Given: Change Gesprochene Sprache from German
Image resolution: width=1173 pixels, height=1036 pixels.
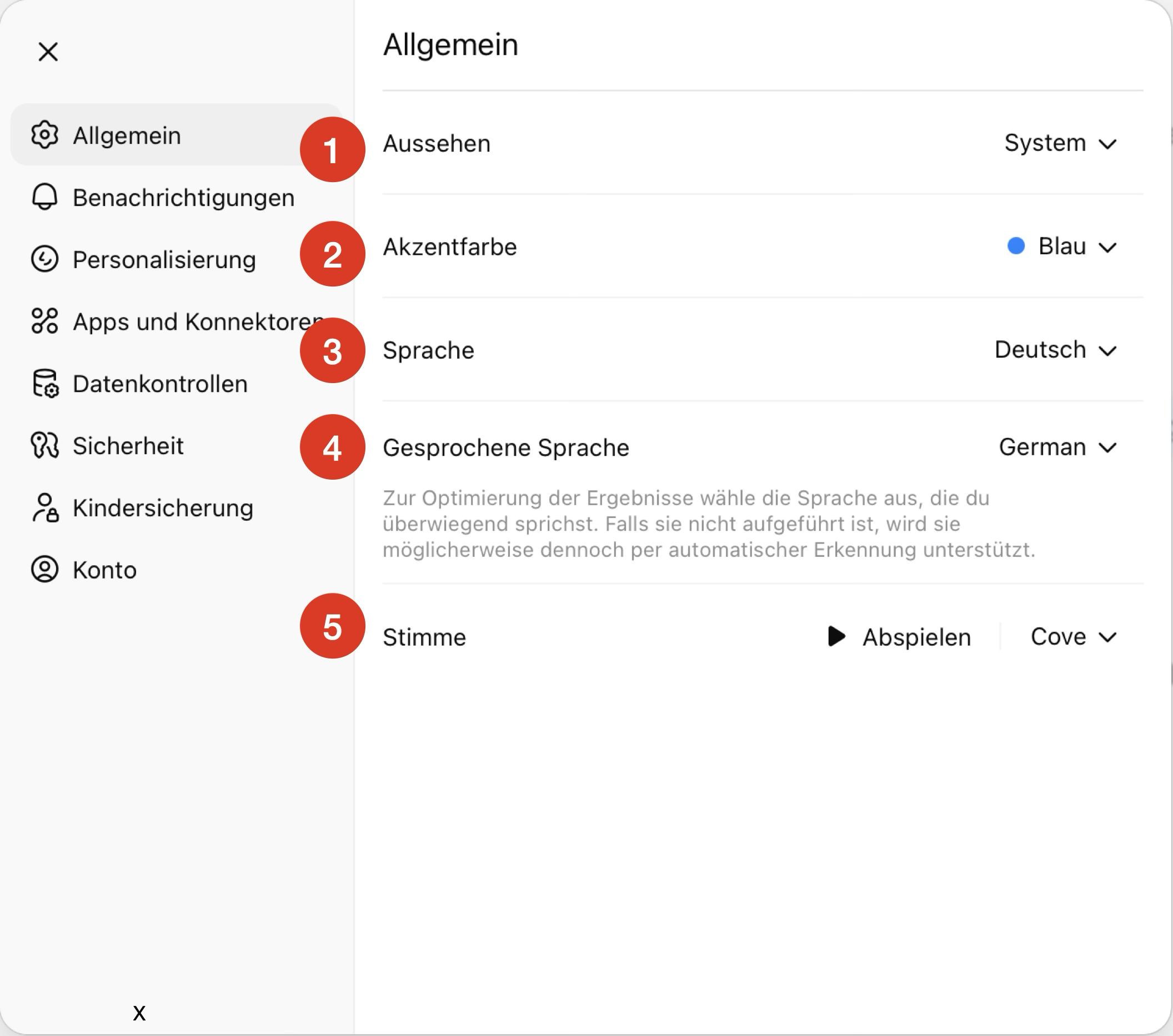Looking at the screenshot, I should click(1057, 447).
